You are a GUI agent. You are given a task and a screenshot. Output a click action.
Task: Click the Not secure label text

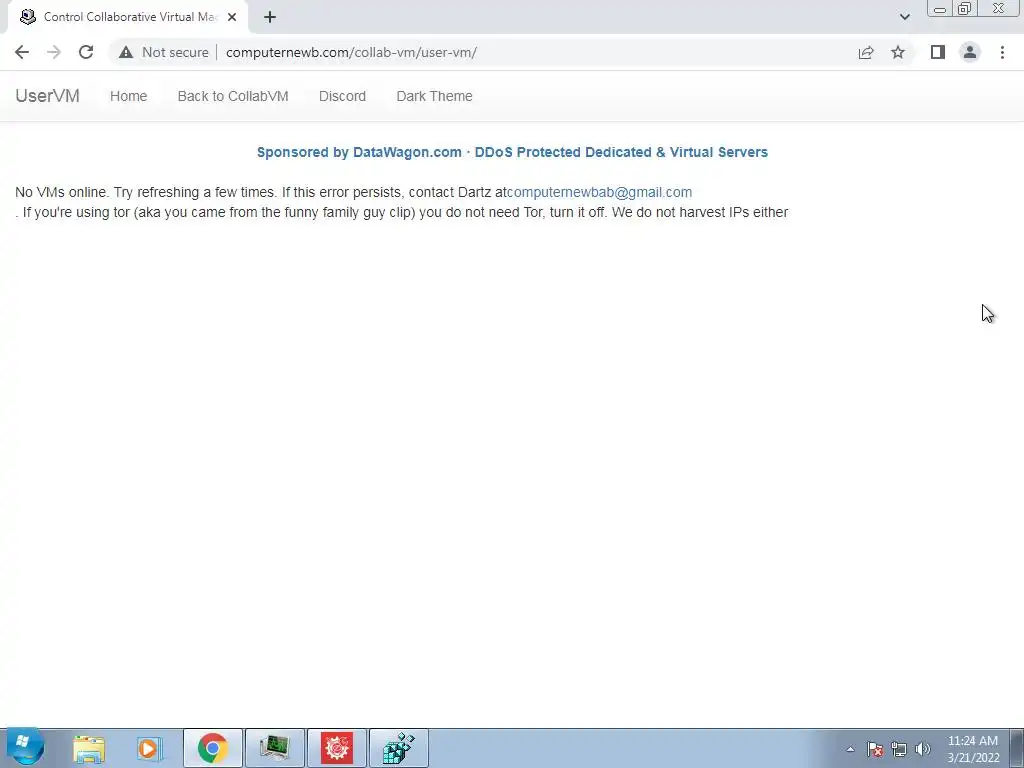[175, 52]
